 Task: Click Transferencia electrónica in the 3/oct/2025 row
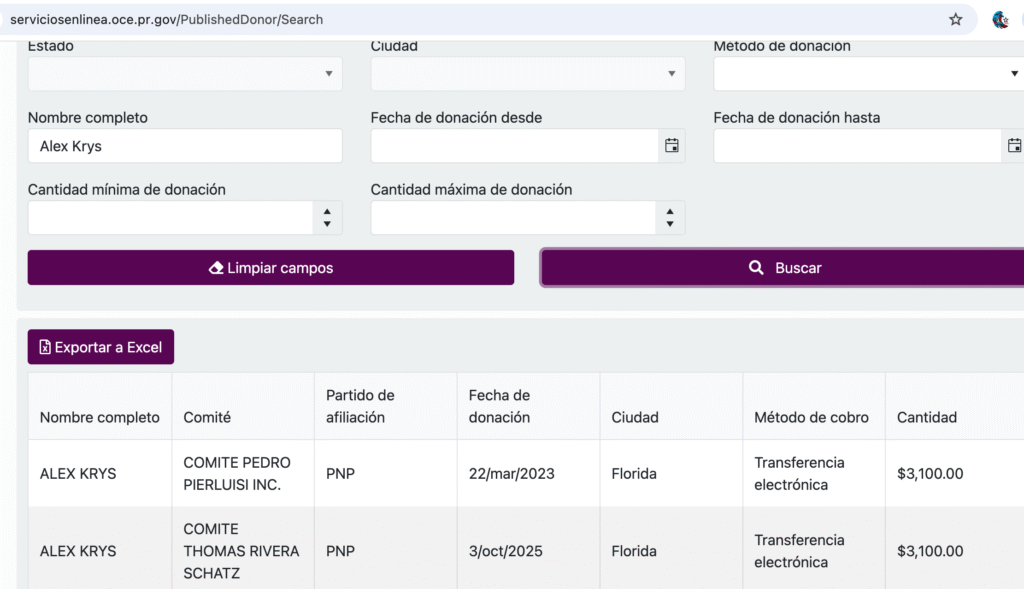[x=799, y=551]
